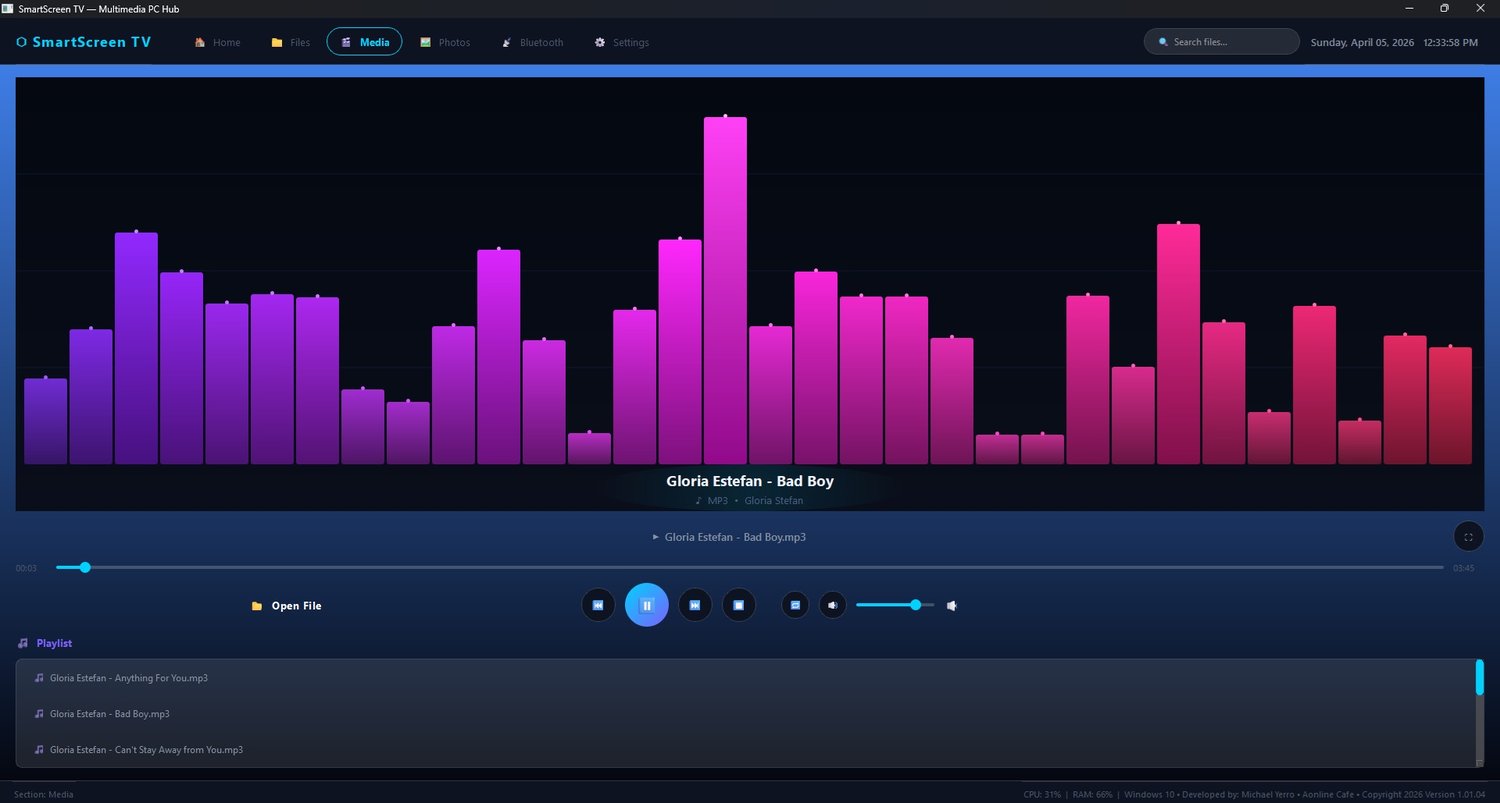Image resolution: width=1500 pixels, height=803 pixels.
Task: Click the CPU: 31% status entry
Action: (x=1042, y=794)
